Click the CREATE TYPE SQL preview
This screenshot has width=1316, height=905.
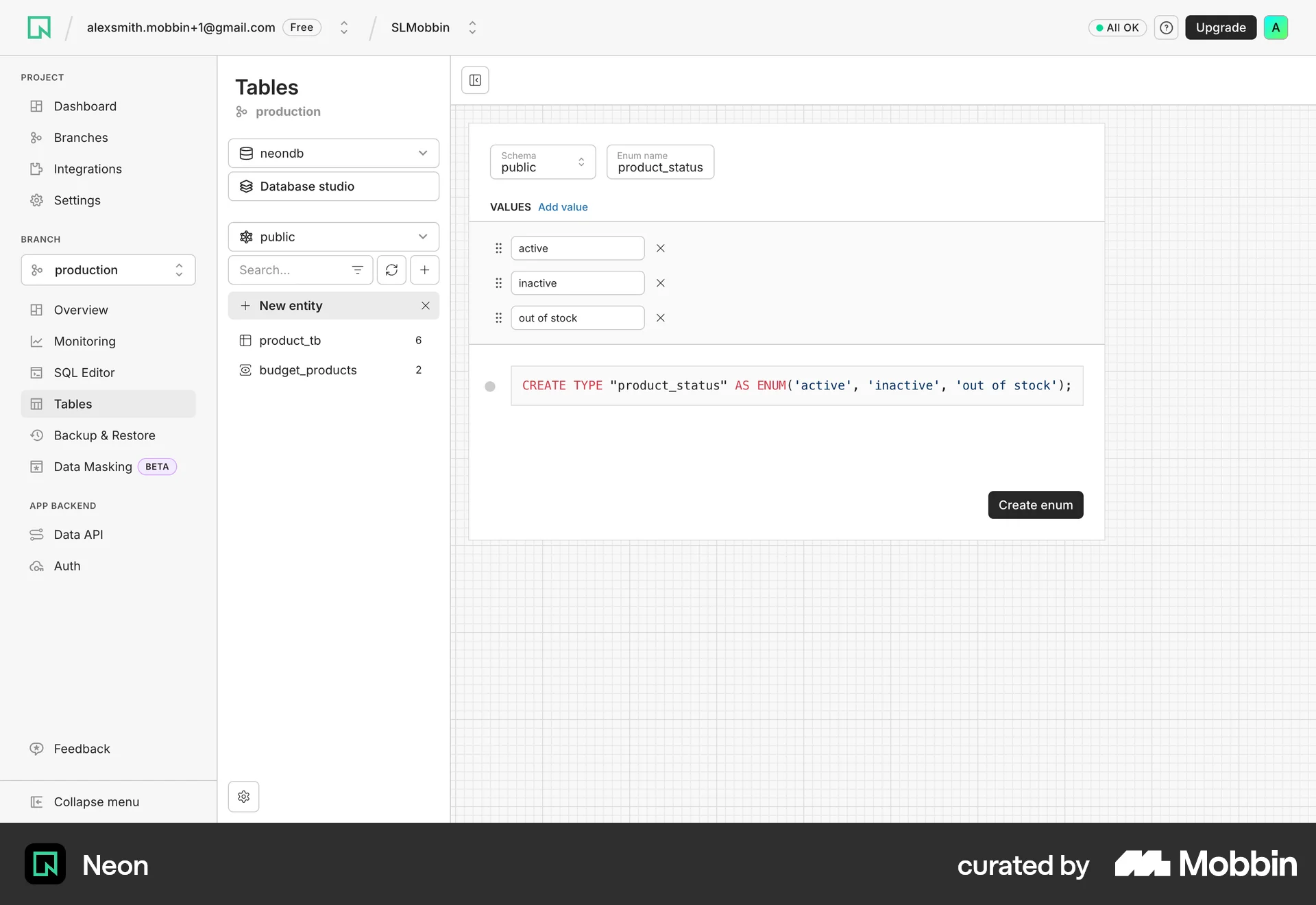(x=797, y=386)
